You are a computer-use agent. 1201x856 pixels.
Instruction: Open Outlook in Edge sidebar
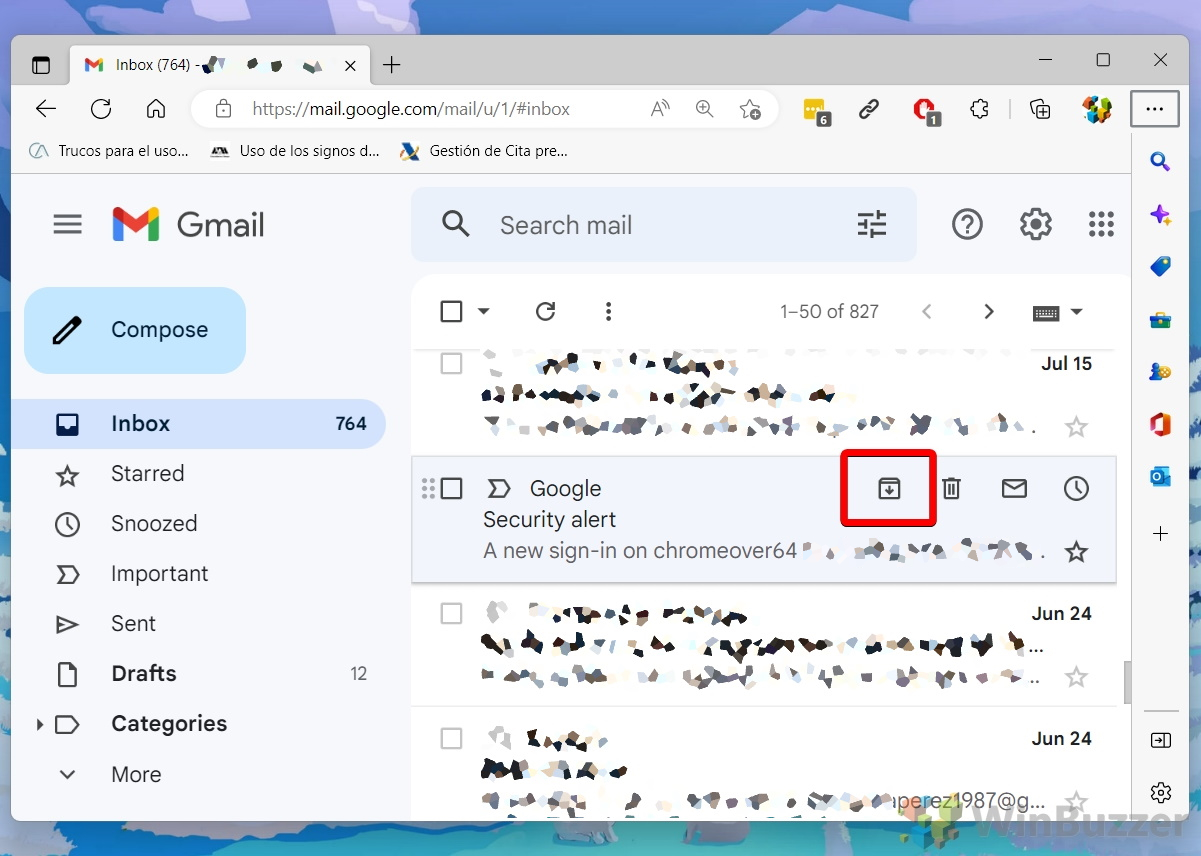[x=1160, y=476]
